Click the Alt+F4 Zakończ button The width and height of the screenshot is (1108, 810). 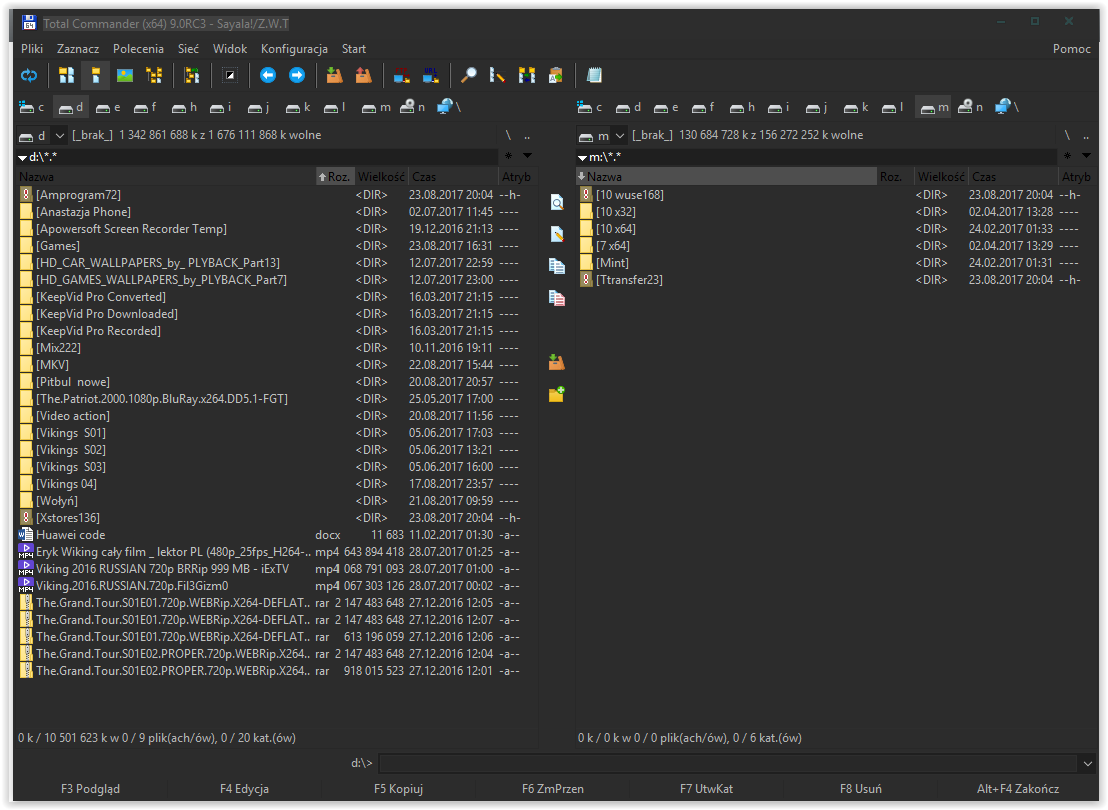[x=1018, y=789]
